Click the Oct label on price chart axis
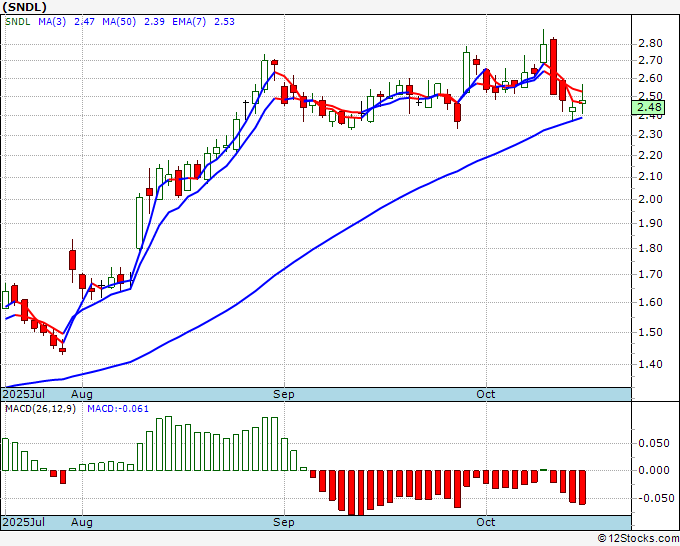The height and width of the screenshot is (546, 680). coord(486,394)
